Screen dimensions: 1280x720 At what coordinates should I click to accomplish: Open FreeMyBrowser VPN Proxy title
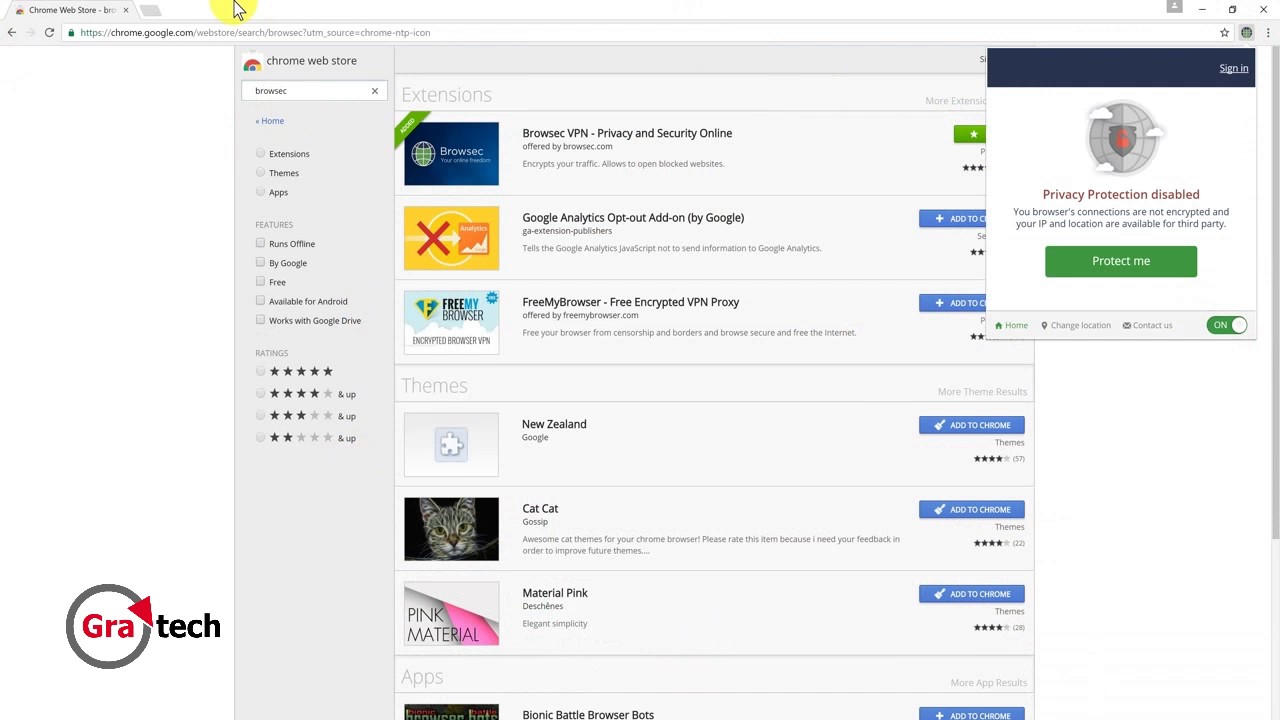pyautogui.click(x=630, y=302)
